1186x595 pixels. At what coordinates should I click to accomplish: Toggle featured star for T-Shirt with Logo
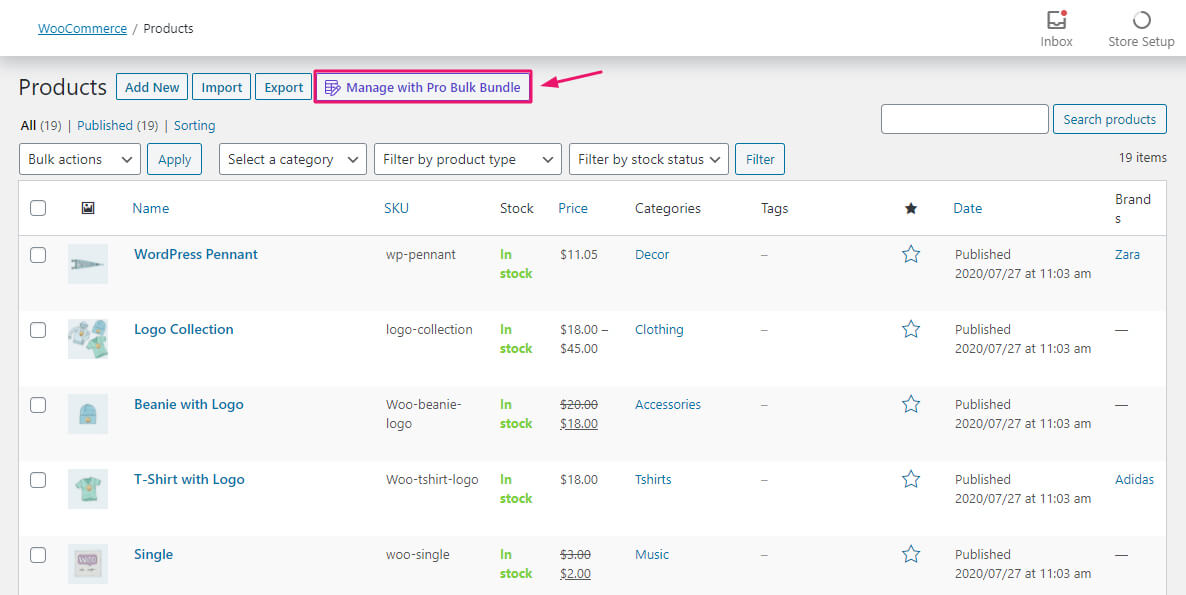(x=911, y=480)
